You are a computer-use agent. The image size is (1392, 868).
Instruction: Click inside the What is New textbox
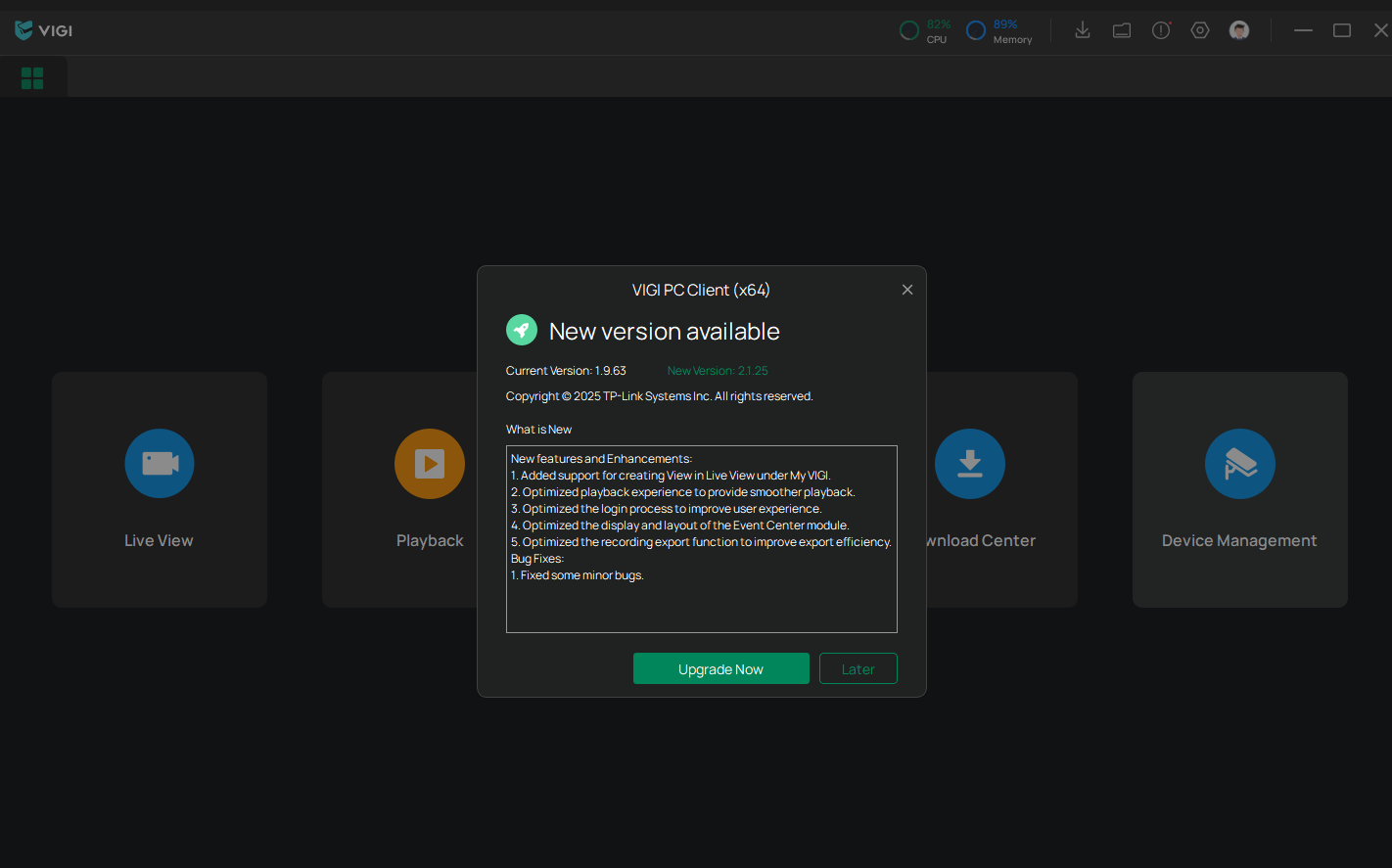click(x=702, y=539)
